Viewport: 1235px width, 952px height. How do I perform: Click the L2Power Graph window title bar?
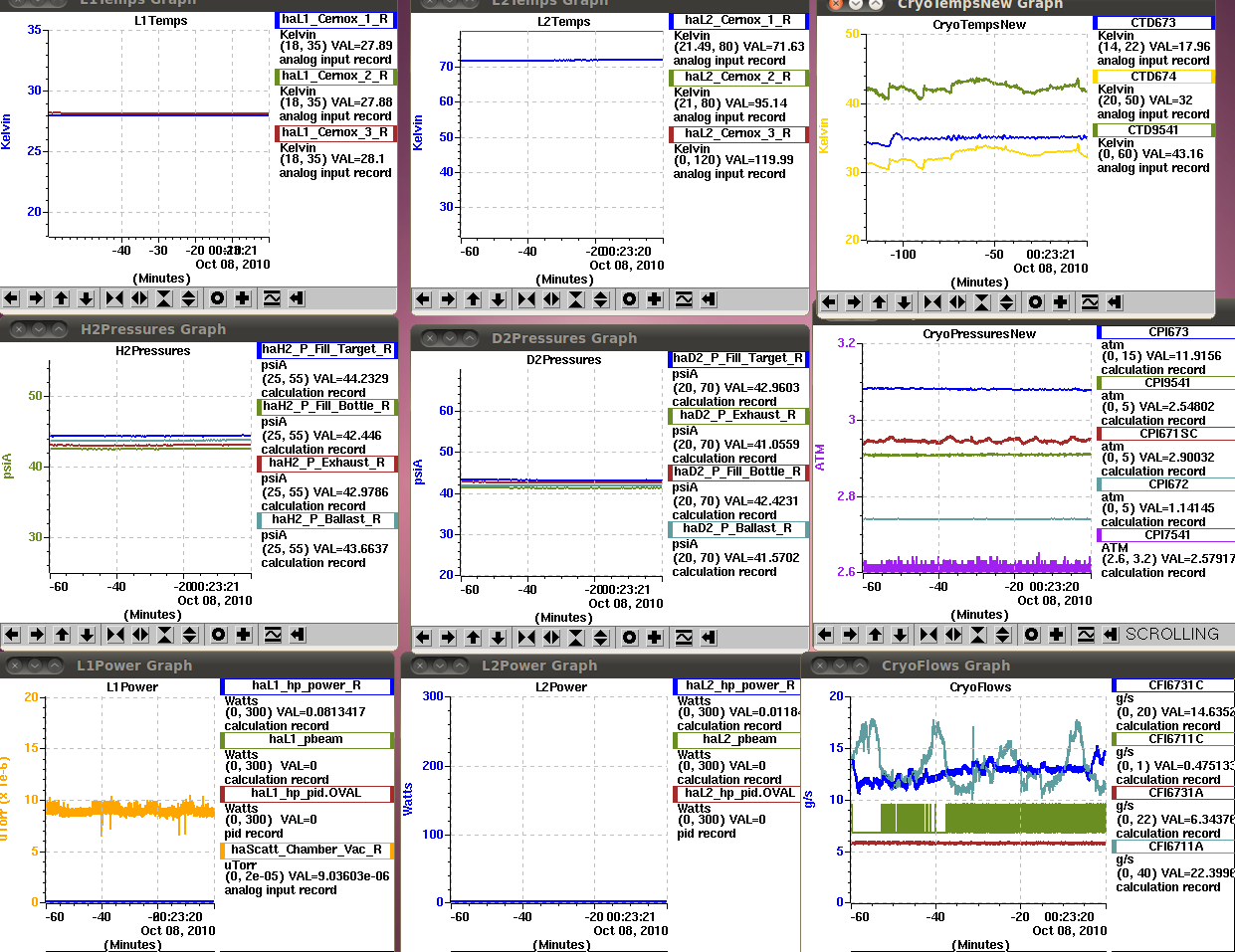600,666
